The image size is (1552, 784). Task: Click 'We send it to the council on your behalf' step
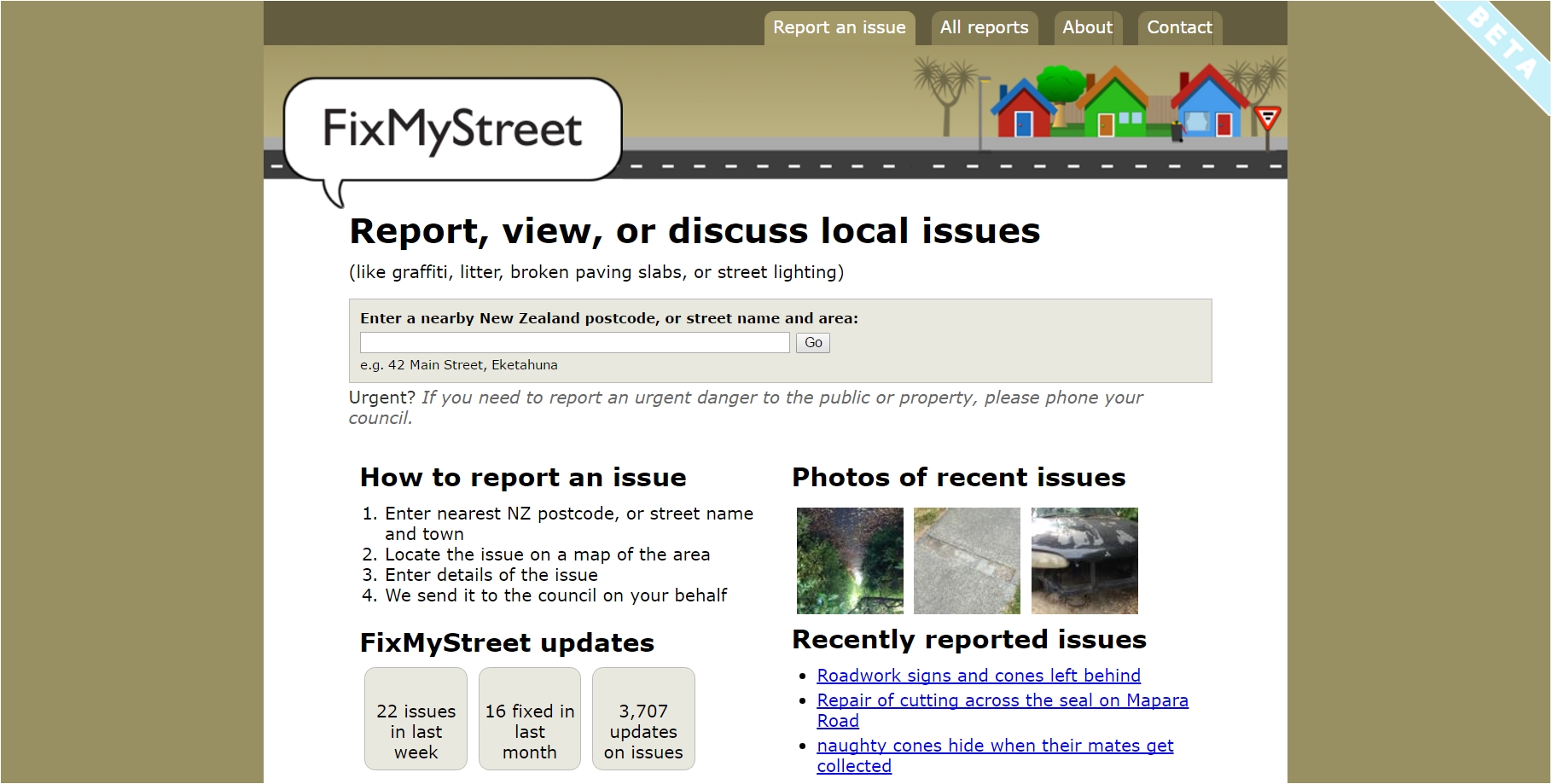point(555,595)
